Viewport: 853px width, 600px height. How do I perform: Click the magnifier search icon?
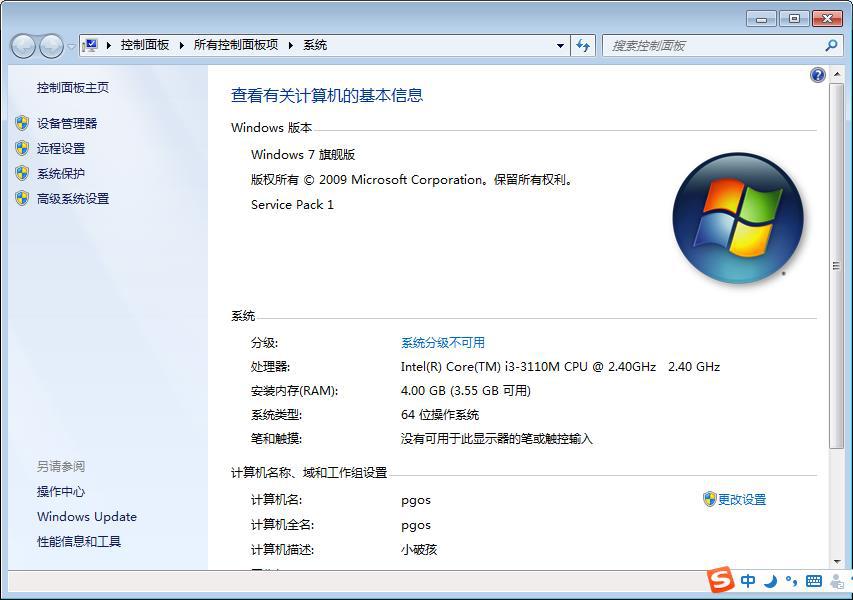[831, 46]
